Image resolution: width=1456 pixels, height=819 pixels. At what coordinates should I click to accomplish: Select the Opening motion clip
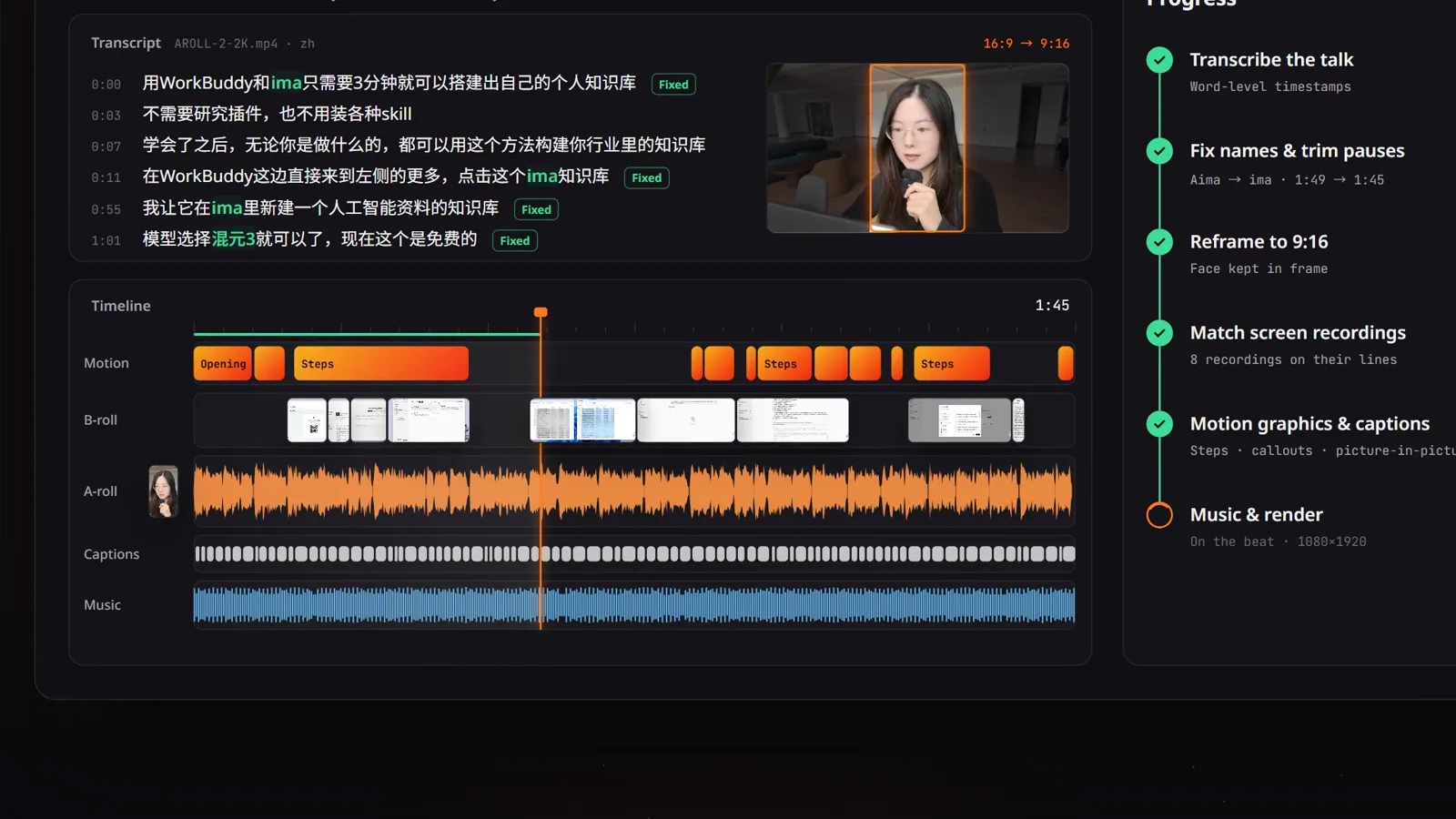tap(223, 363)
